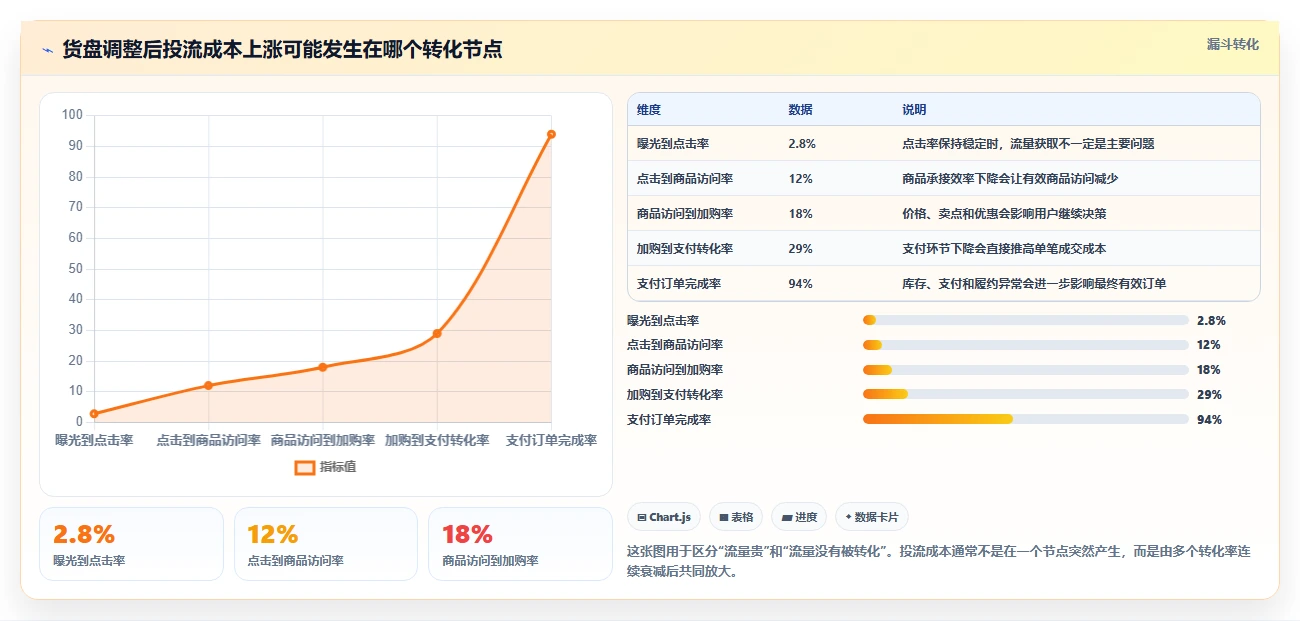Click the 12% value in the table
This screenshot has width=1300, height=621.
point(800,179)
